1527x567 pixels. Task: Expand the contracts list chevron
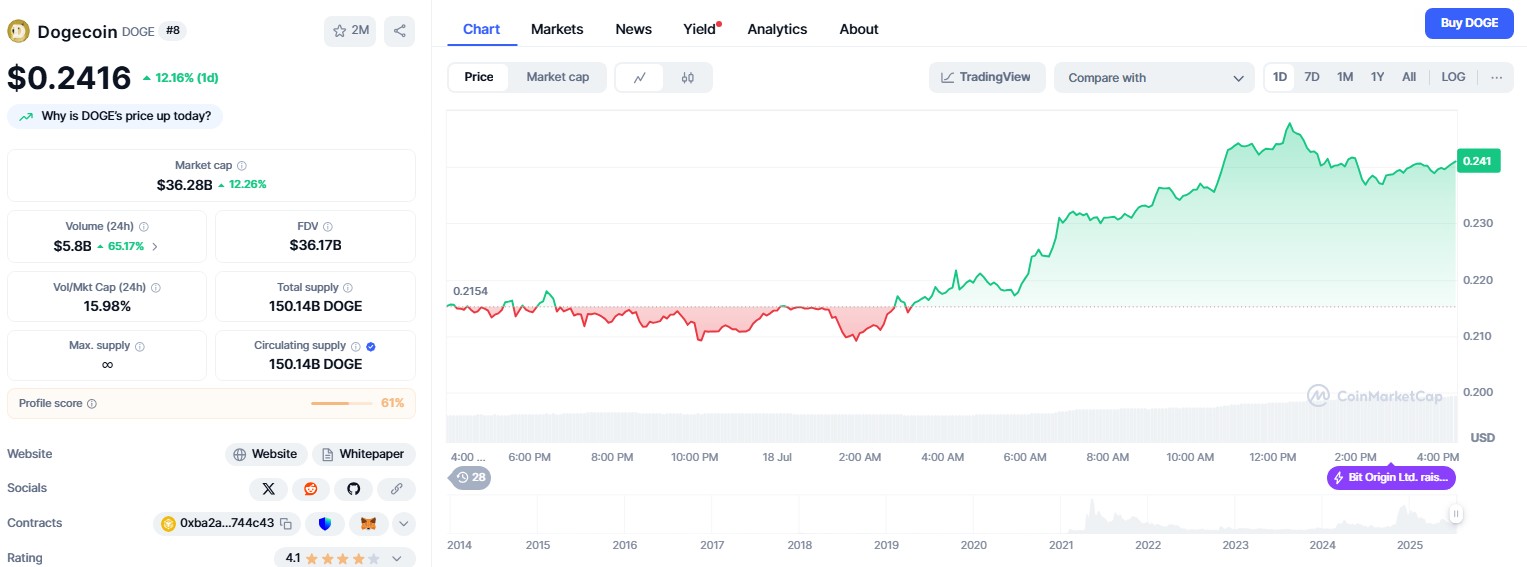(x=403, y=523)
